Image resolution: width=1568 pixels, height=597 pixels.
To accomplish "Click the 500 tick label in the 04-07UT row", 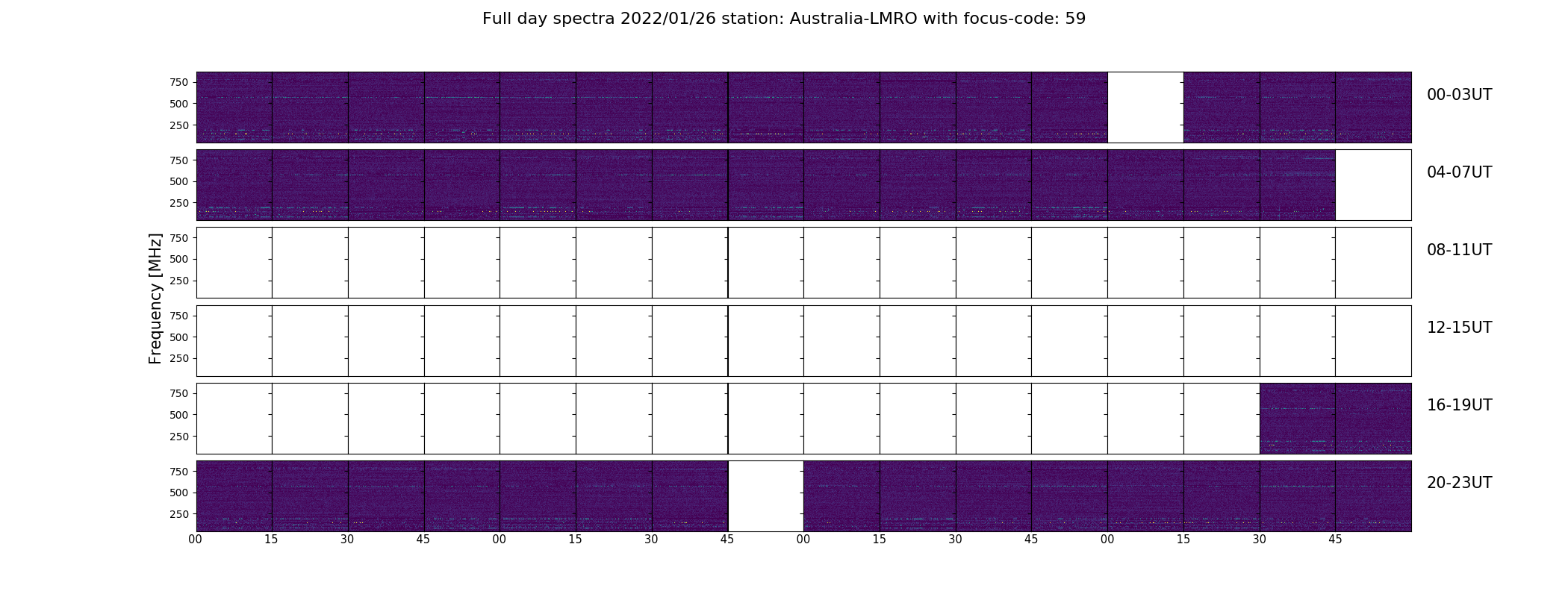I will click(x=179, y=181).
